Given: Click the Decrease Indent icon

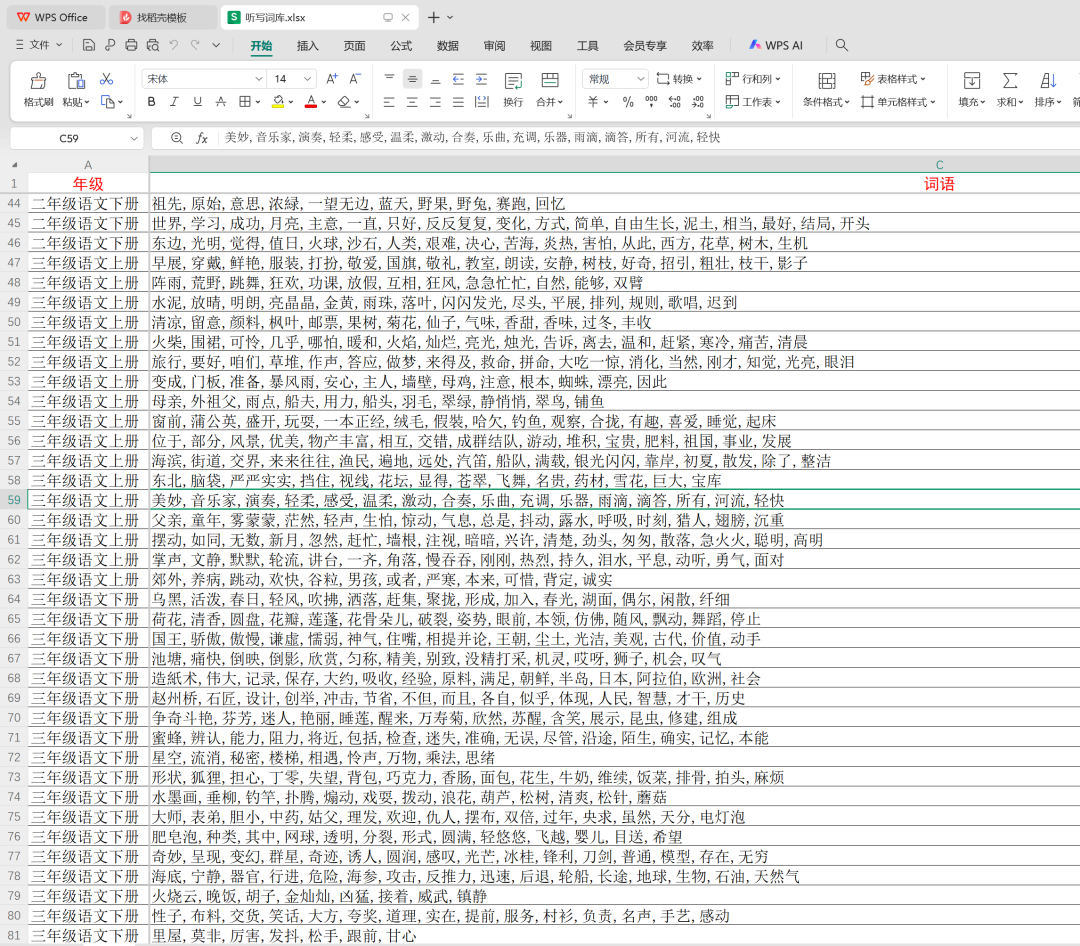Looking at the screenshot, I should pos(458,79).
